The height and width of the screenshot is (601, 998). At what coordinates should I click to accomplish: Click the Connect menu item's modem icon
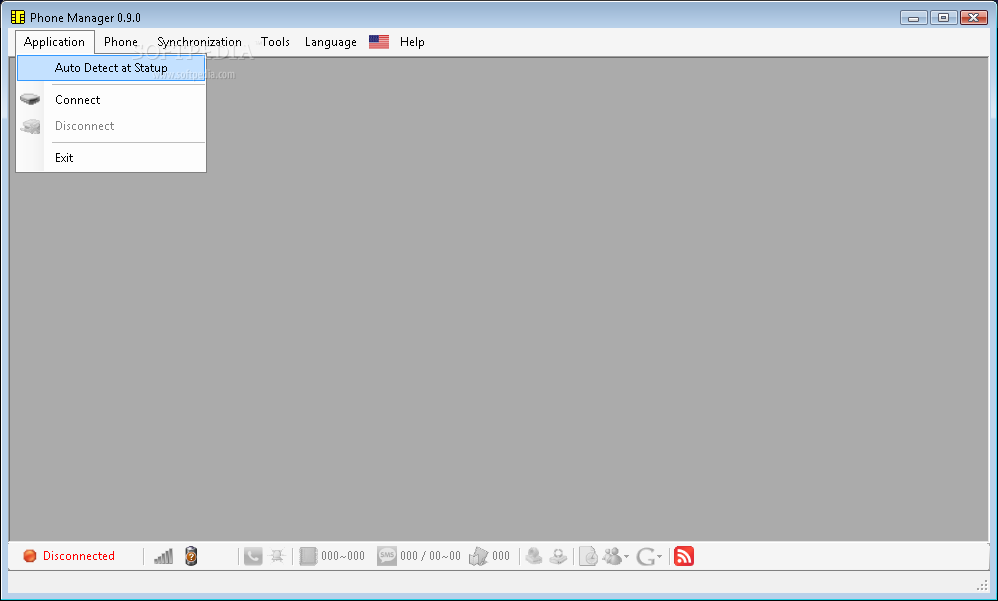click(x=30, y=99)
